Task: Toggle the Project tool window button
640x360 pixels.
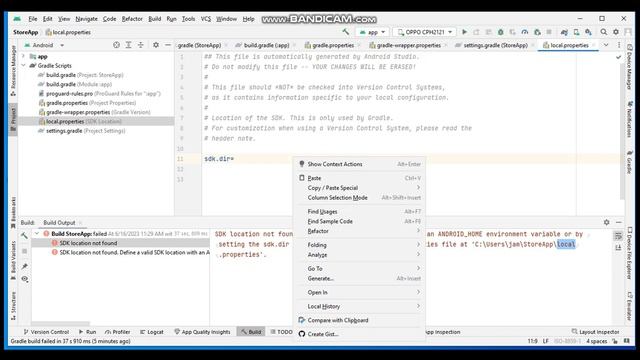Action: point(13,119)
